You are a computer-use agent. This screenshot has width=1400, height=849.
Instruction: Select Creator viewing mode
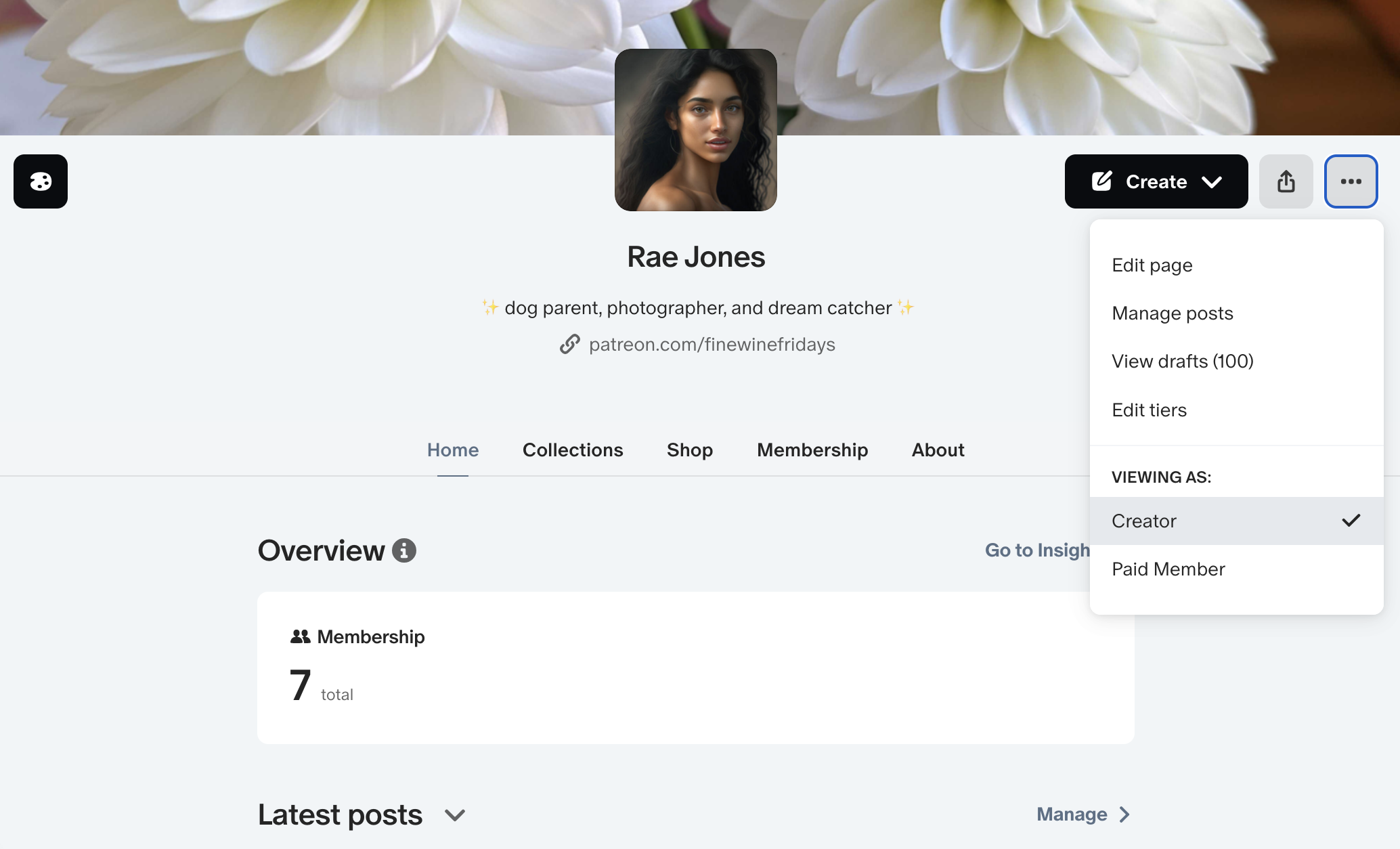1144,521
